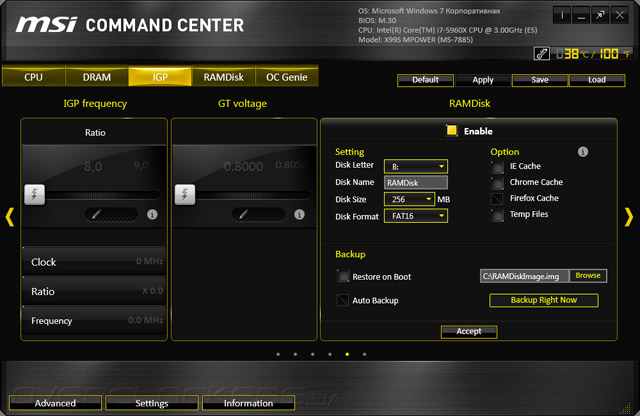Viewport: 640px width, 416px height.
Task: Select the highlighted fifth page dot
Action: coord(347,354)
